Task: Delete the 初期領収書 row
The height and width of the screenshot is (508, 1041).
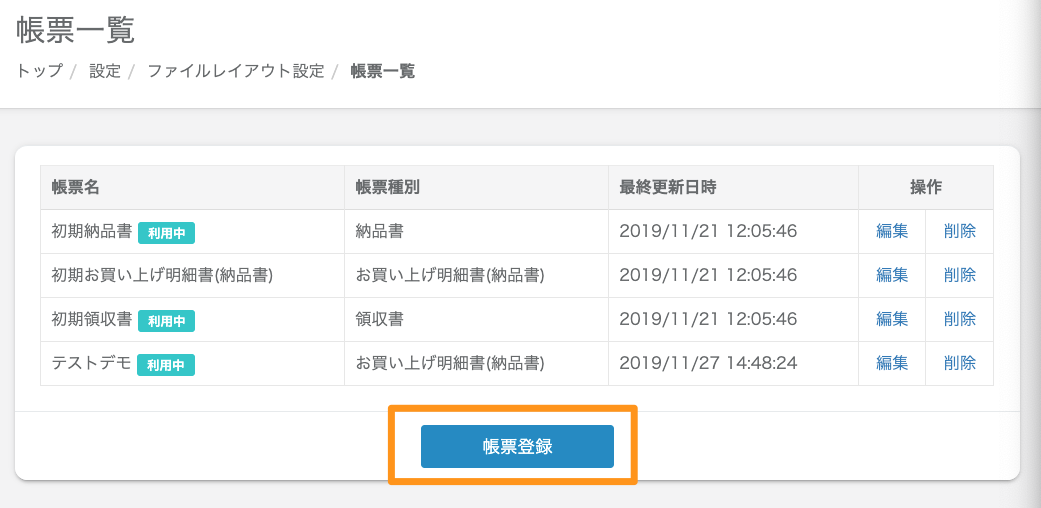Action: [959, 319]
